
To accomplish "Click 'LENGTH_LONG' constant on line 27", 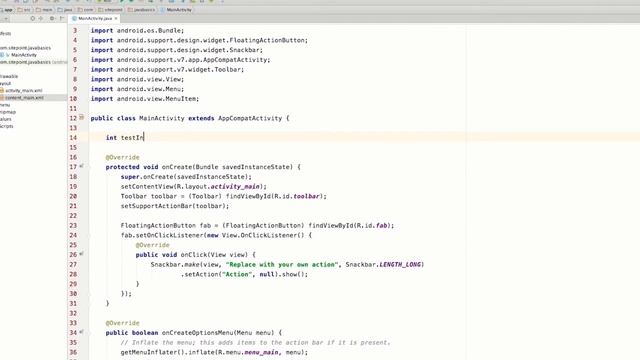I will tap(400, 265).
